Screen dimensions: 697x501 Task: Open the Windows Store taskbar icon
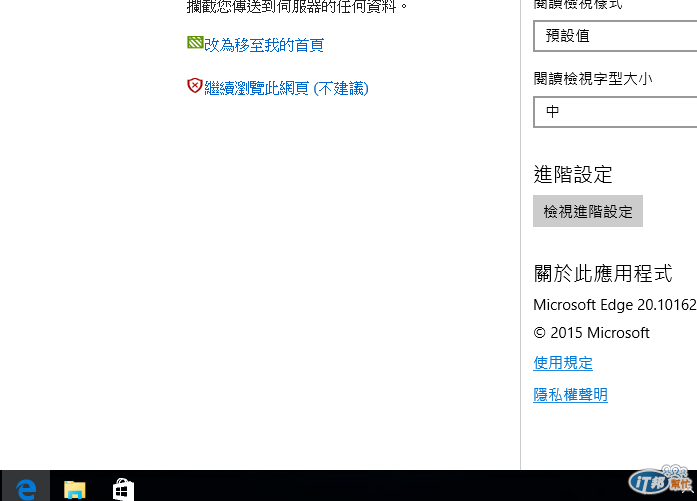point(123,489)
